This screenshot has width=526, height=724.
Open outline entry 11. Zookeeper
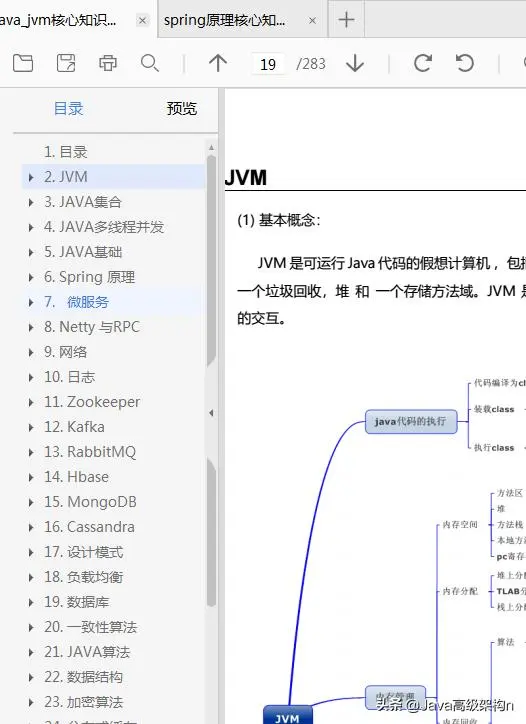(x=92, y=402)
